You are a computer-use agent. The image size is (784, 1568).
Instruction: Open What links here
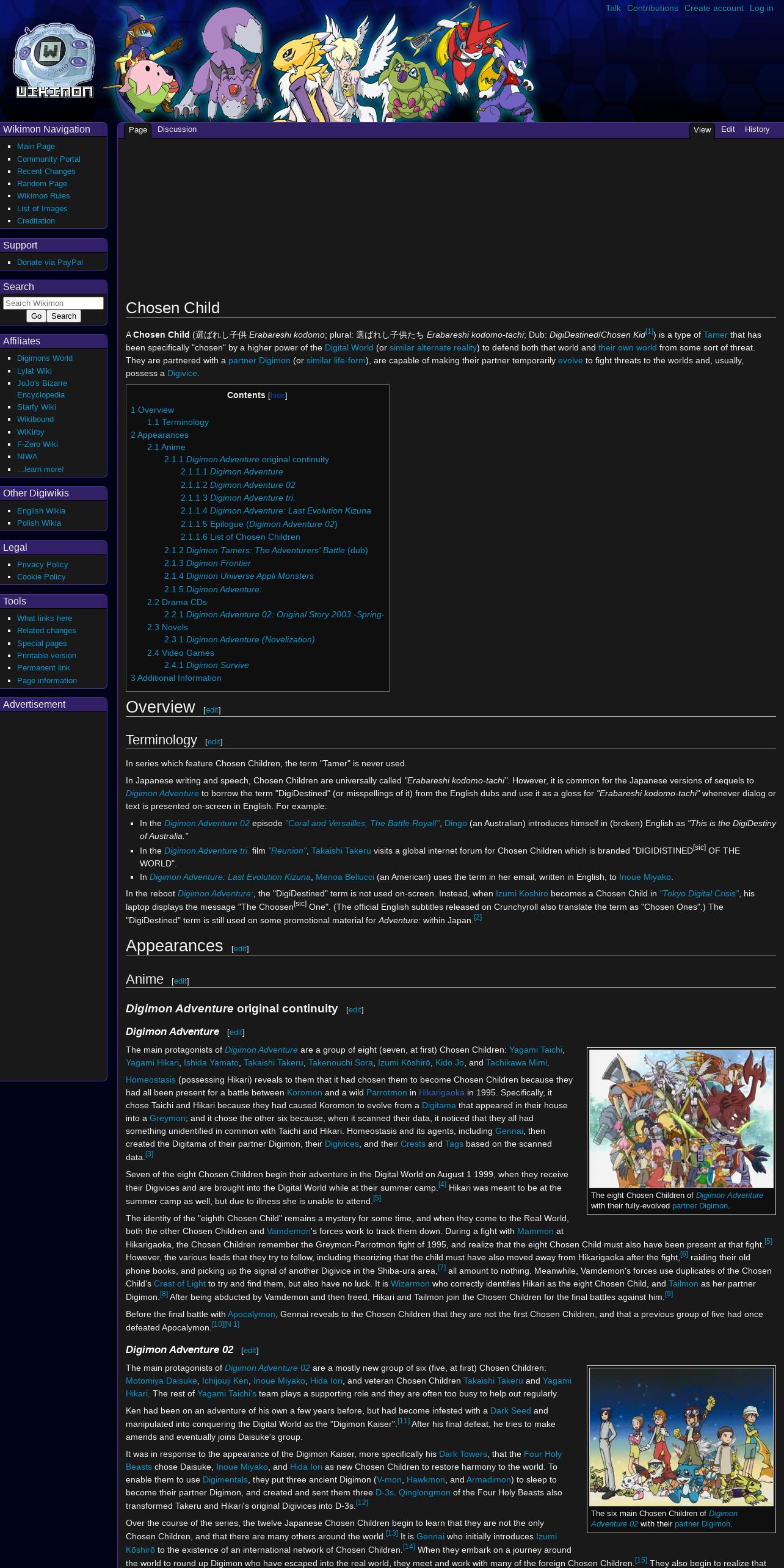45,619
